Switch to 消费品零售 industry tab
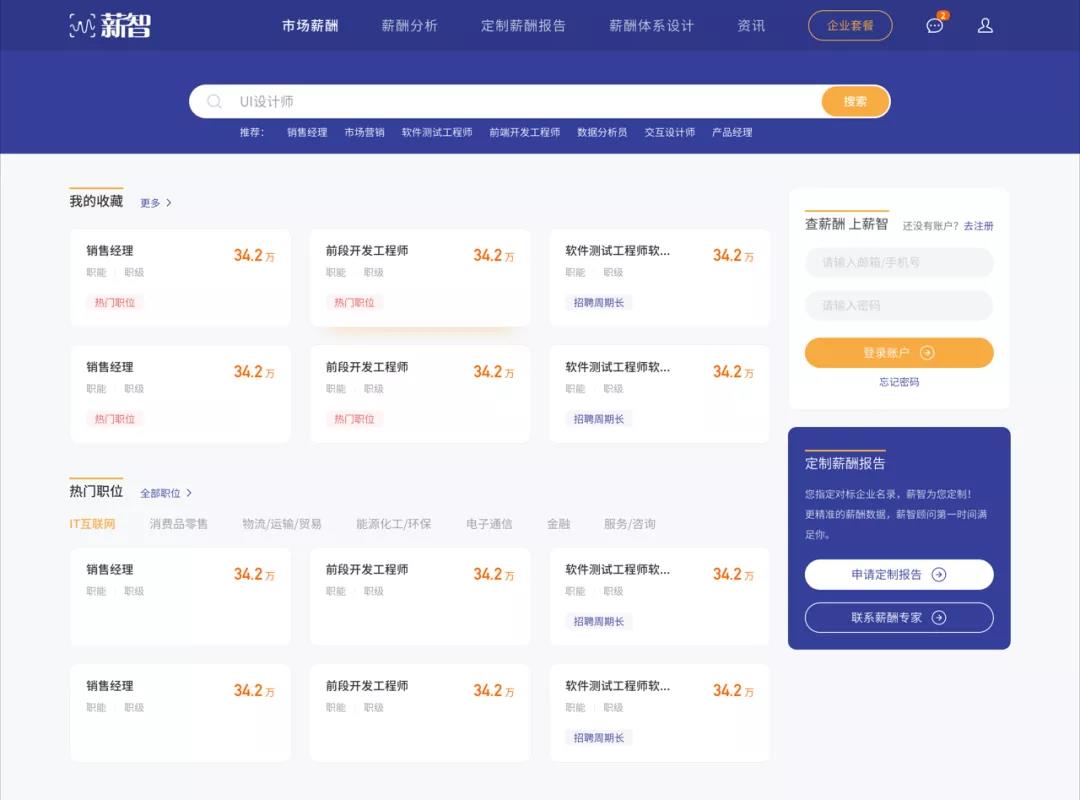 [179, 524]
